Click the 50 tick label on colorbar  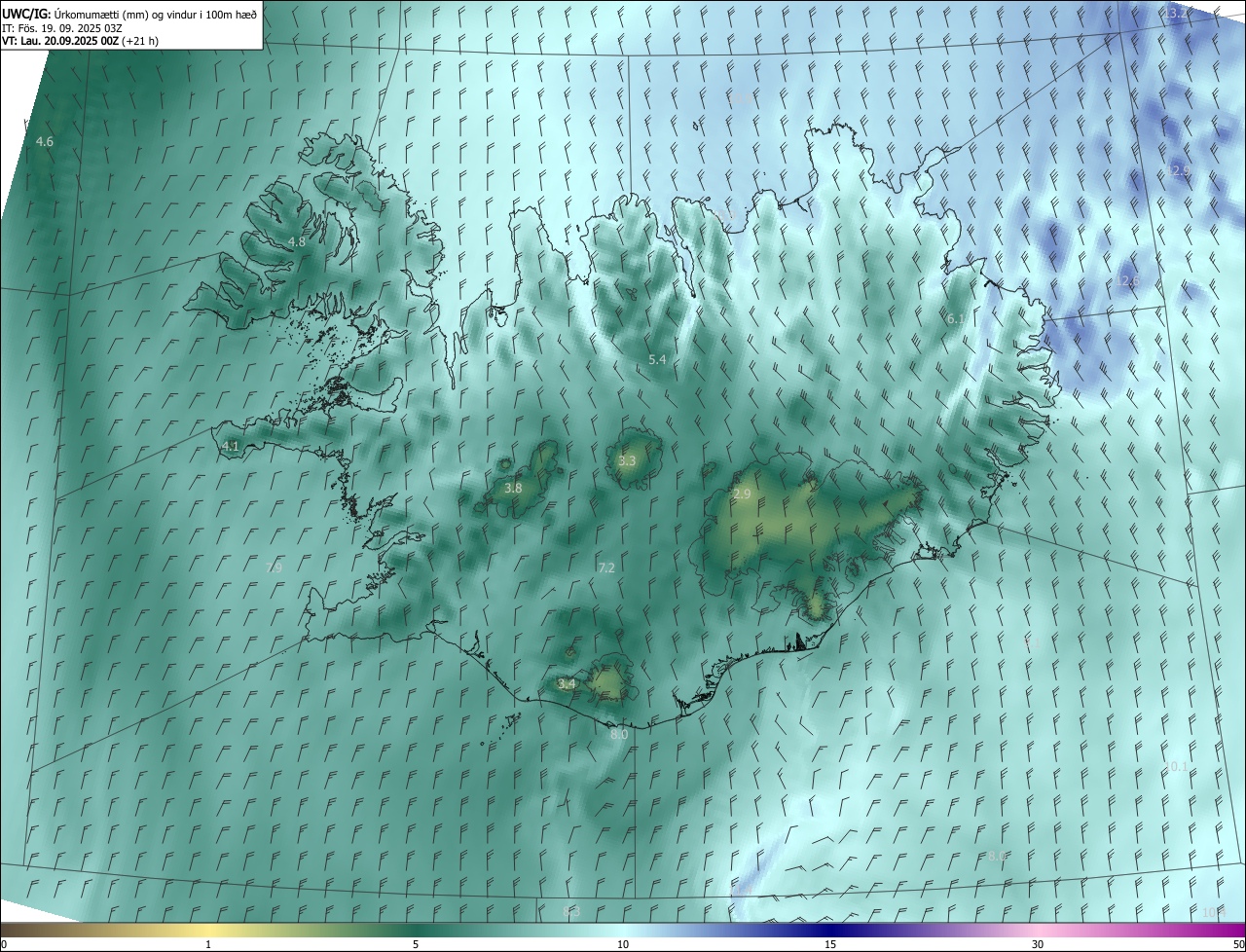click(x=1238, y=944)
